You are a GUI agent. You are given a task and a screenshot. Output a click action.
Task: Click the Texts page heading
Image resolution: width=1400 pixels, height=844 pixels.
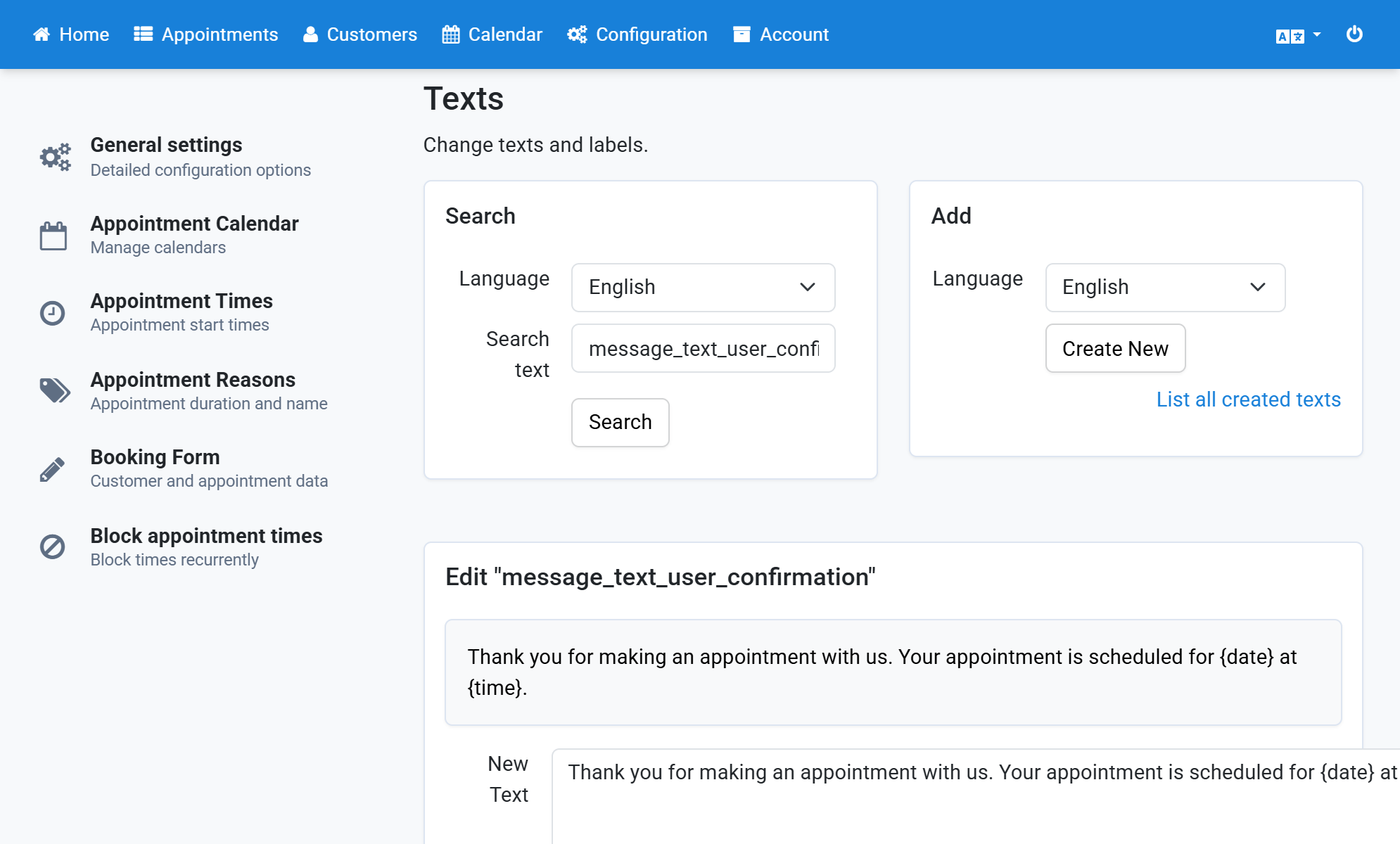pos(464,98)
